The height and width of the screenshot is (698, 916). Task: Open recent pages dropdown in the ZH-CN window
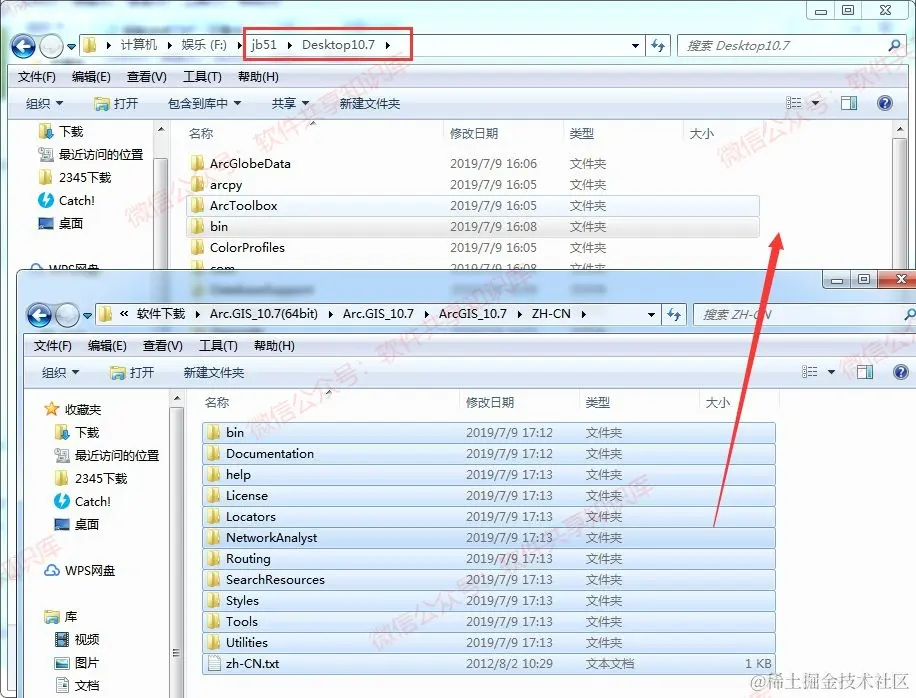[x=88, y=316]
